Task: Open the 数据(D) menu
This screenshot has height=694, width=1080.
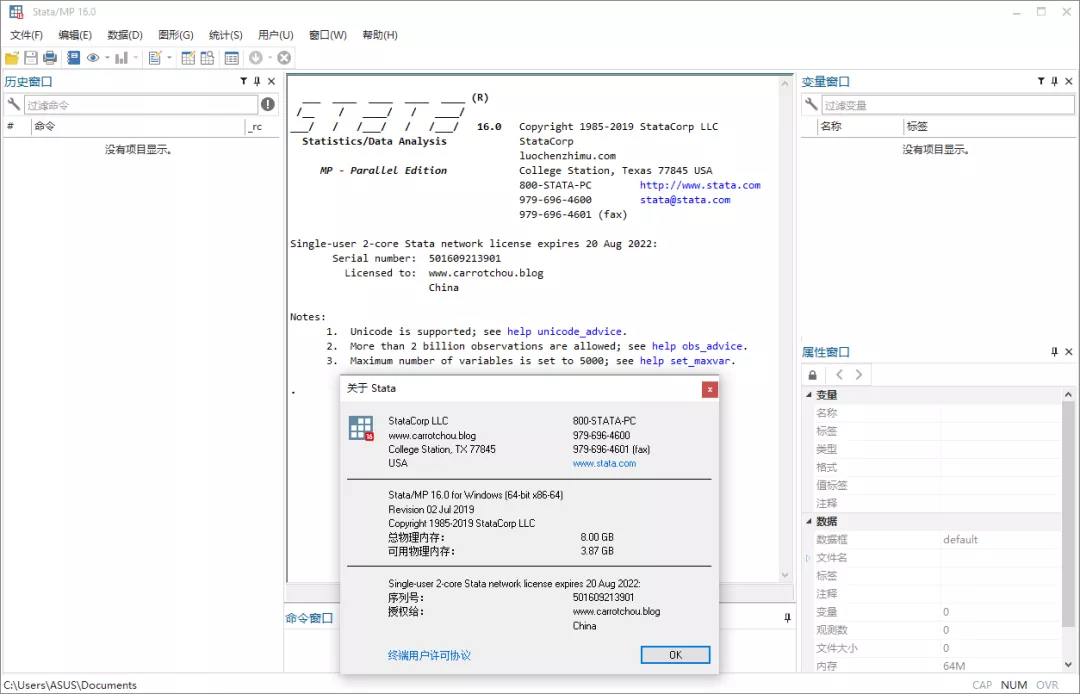Action: click(125, 35)
